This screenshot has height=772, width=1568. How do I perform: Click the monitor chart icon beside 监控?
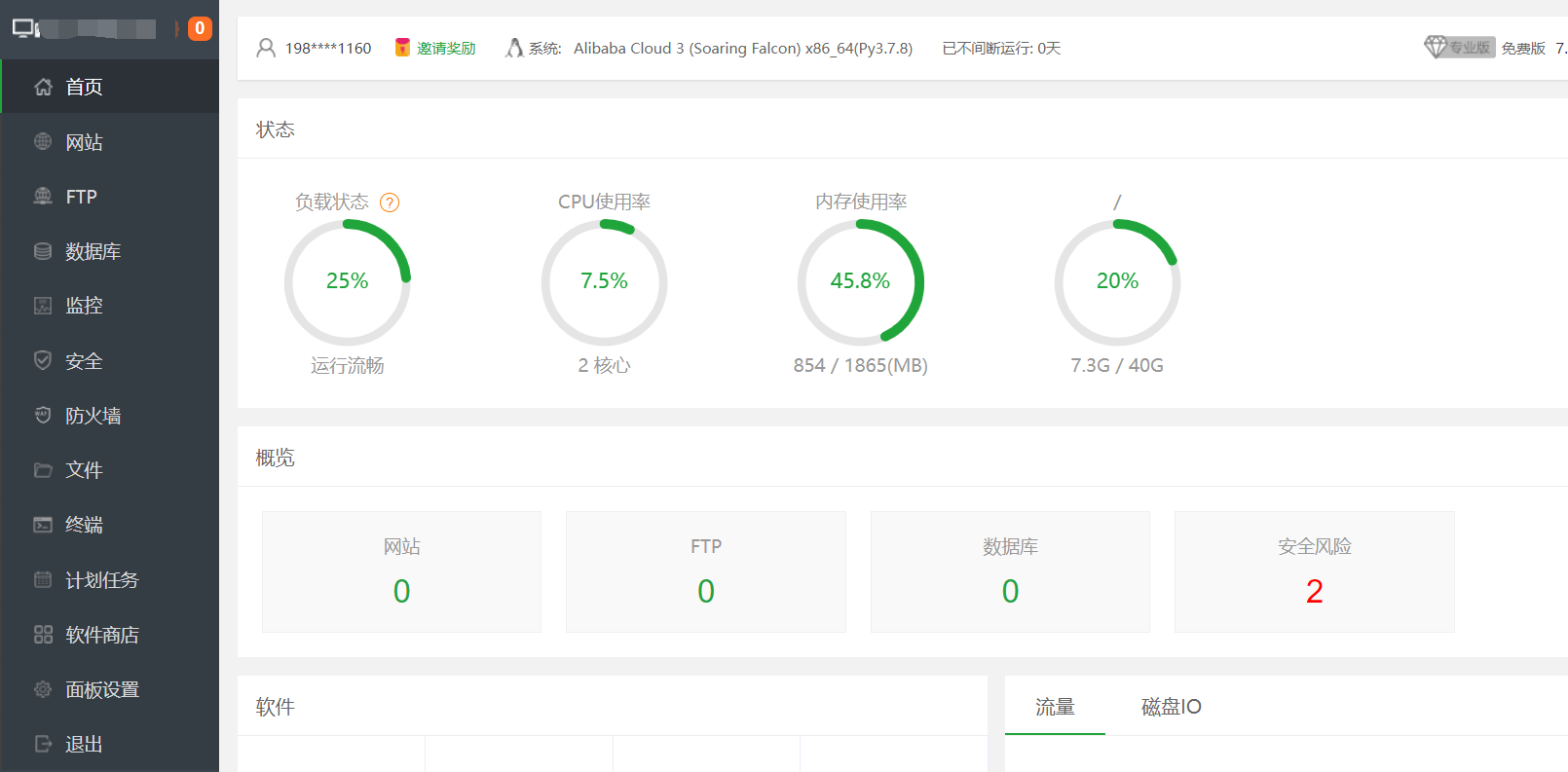(x=43, y=306)
